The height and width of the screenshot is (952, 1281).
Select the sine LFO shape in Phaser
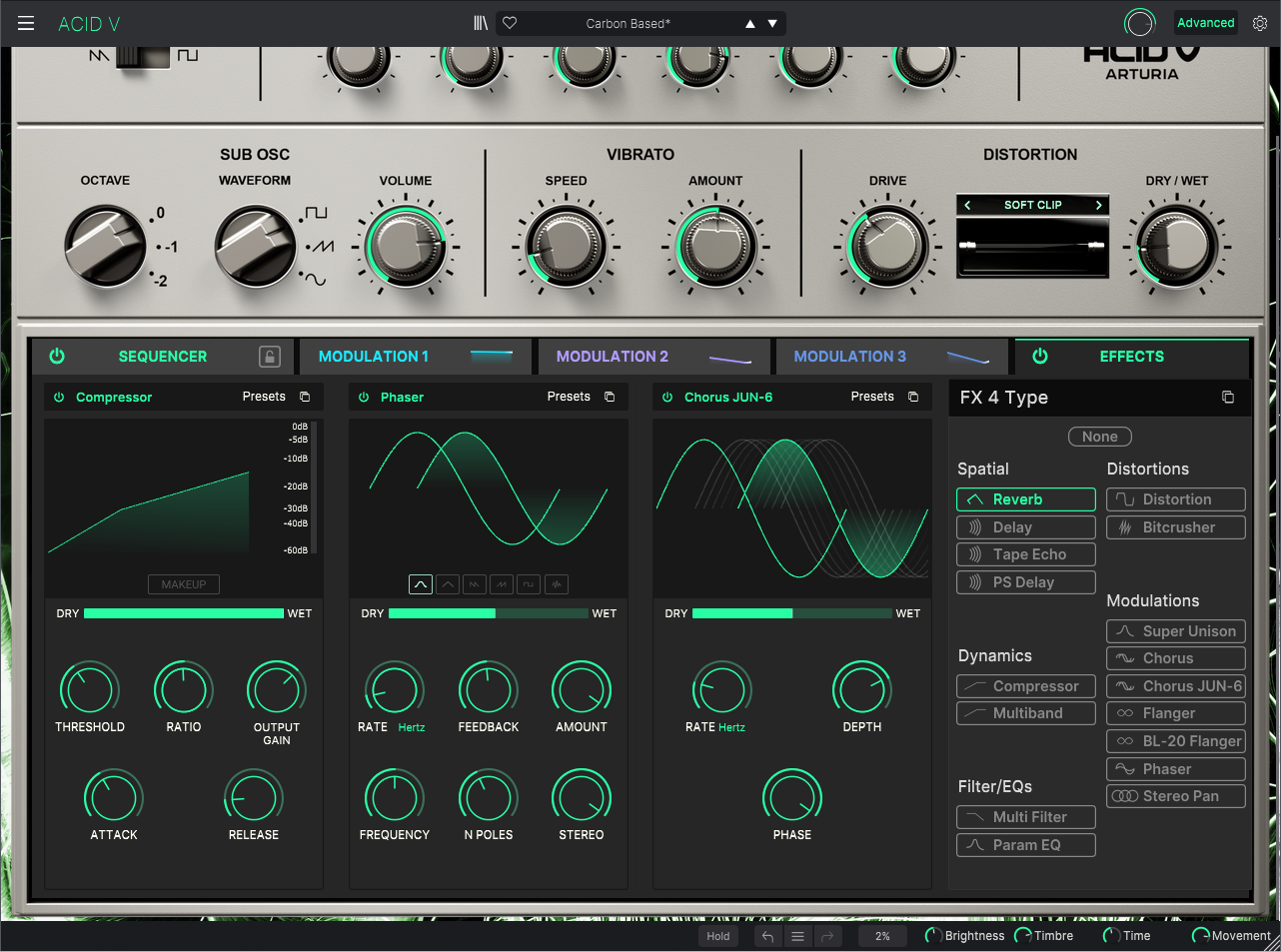421,584
